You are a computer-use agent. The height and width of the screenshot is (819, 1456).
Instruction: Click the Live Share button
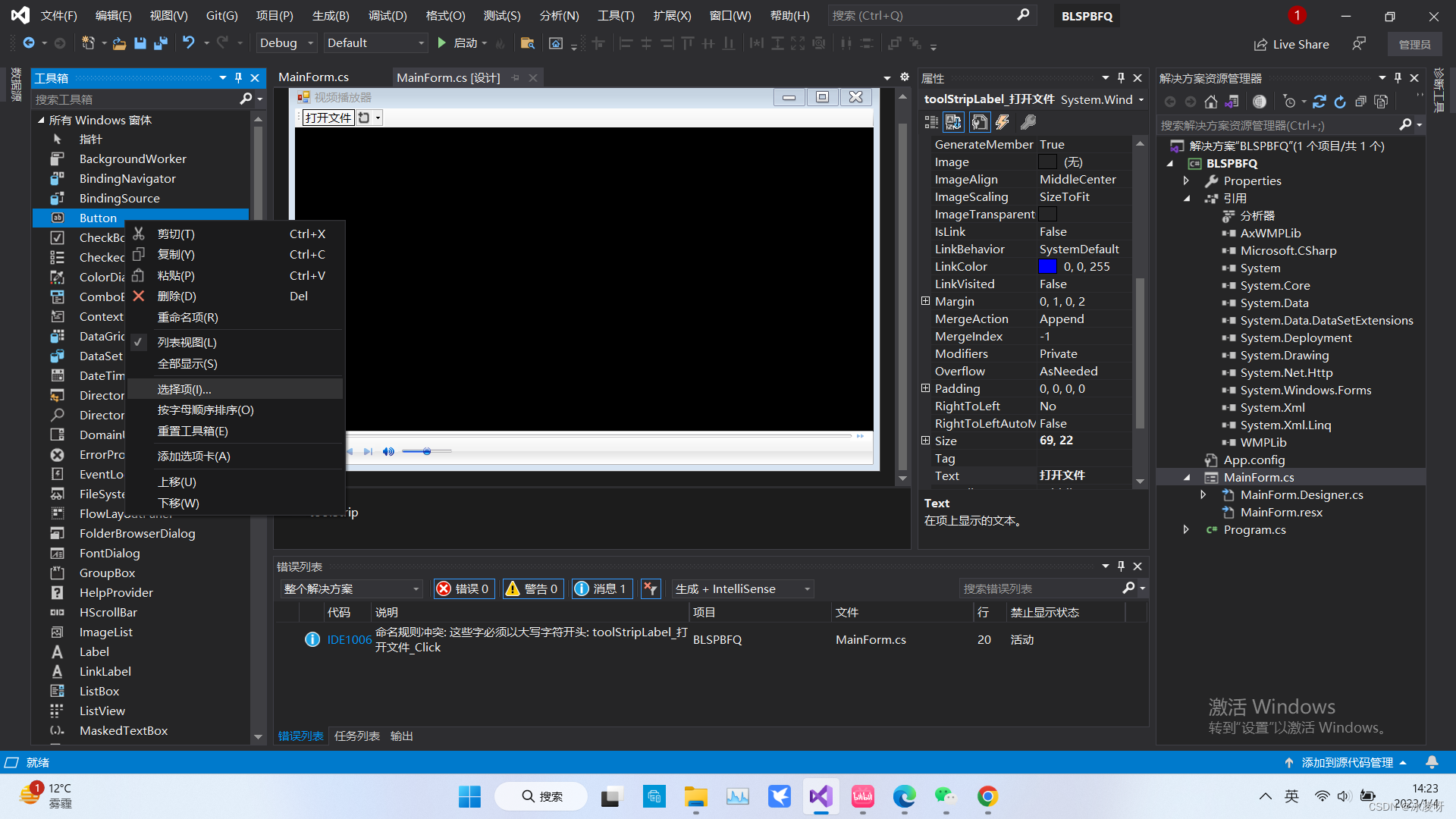1291,44
